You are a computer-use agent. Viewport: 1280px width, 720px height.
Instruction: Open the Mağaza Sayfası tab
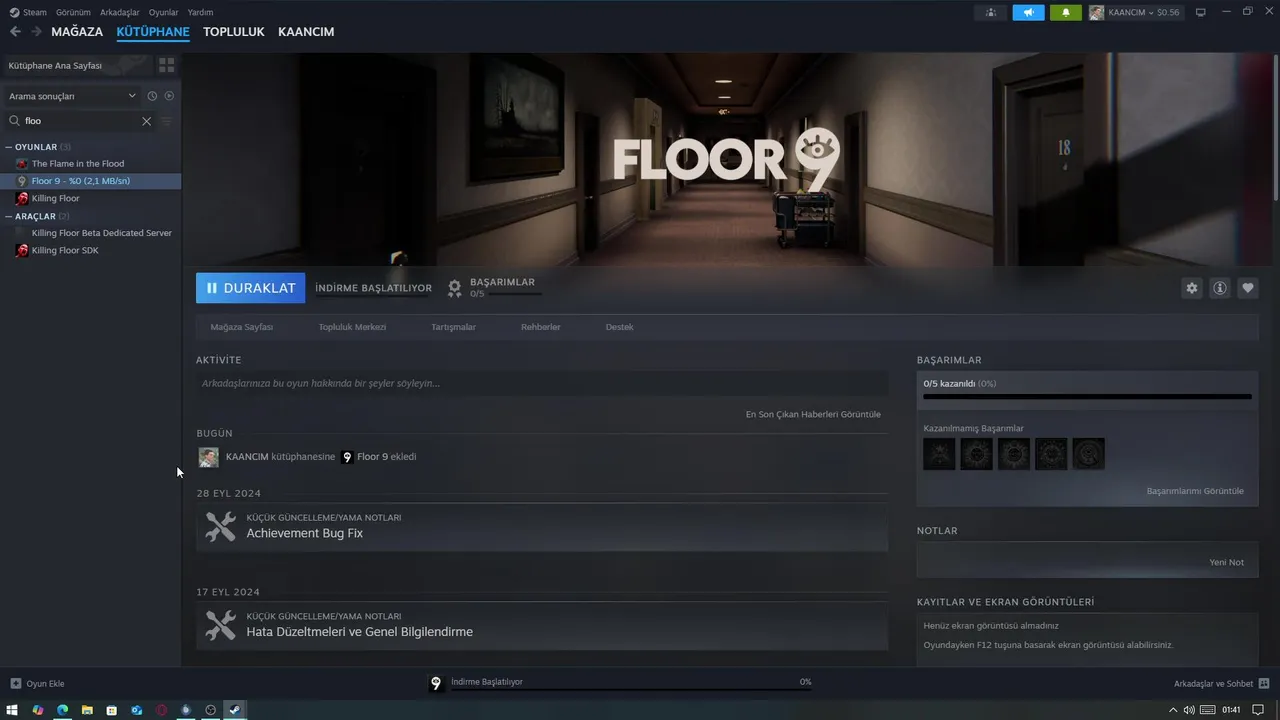pos(242,327)
